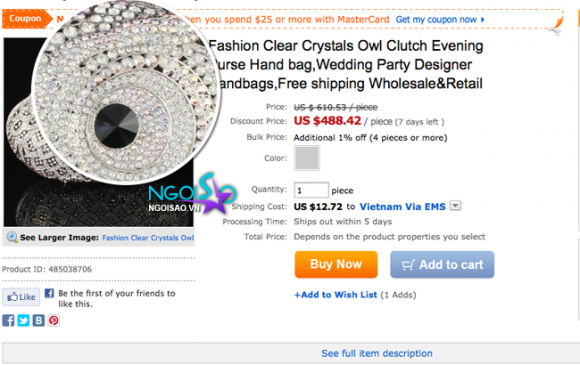Open the Fashion Clear Crystals Owl larger image link
580x365 pixels.
(x=148, y=238)
